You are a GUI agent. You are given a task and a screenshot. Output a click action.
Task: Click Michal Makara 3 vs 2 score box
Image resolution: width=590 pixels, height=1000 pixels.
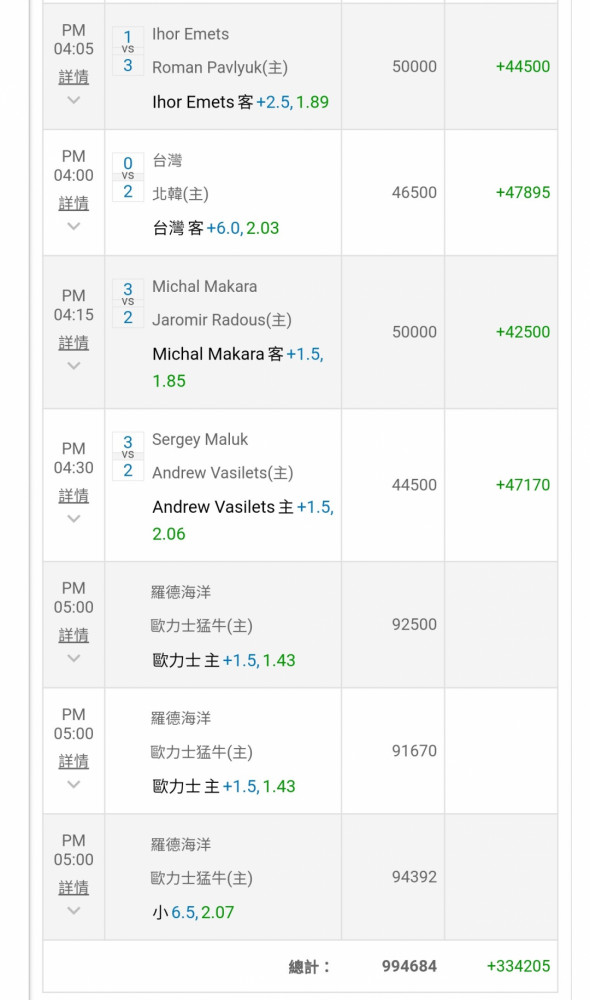pos(128,304)
